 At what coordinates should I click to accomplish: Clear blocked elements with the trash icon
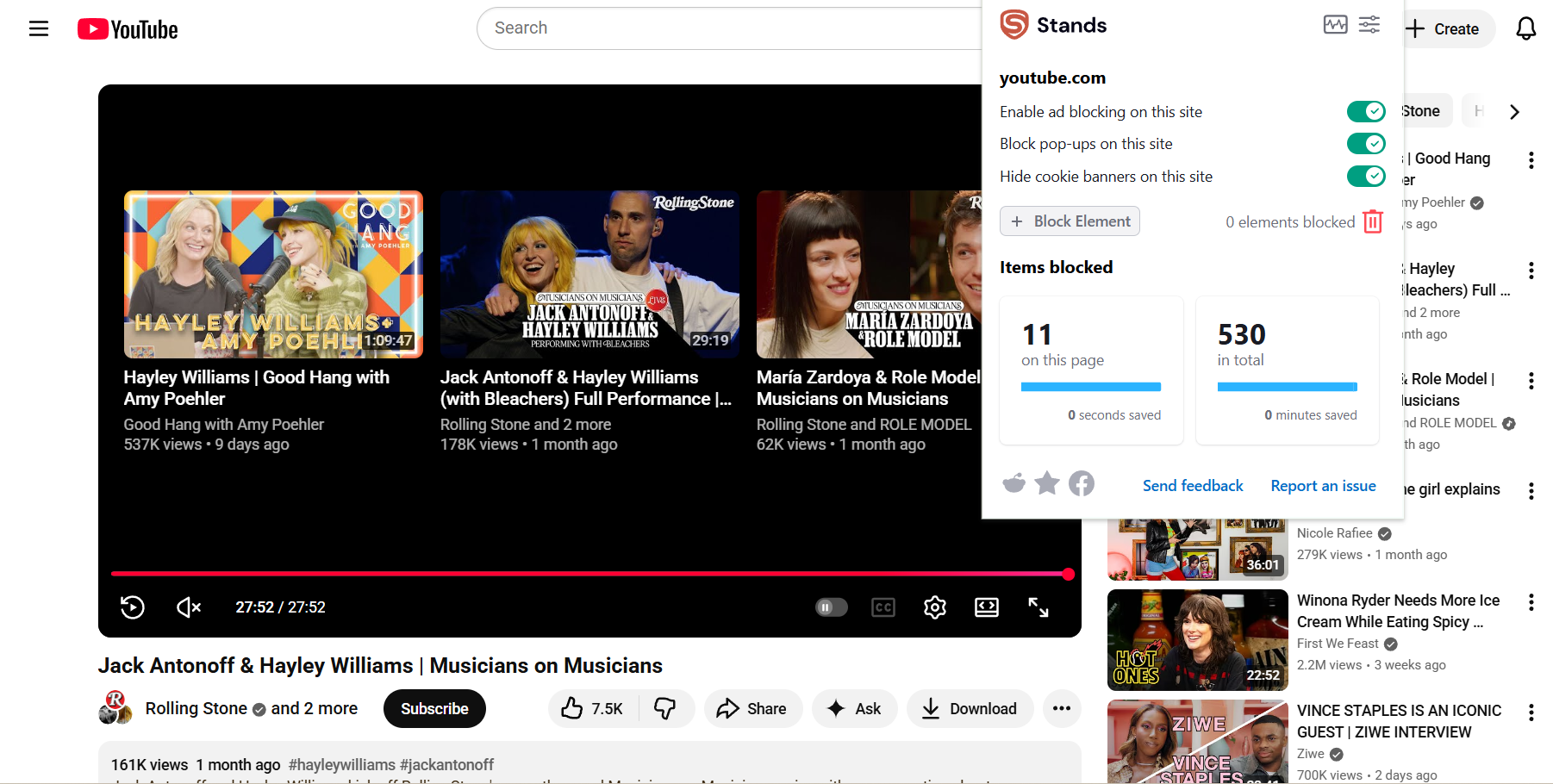point(1373,221)
